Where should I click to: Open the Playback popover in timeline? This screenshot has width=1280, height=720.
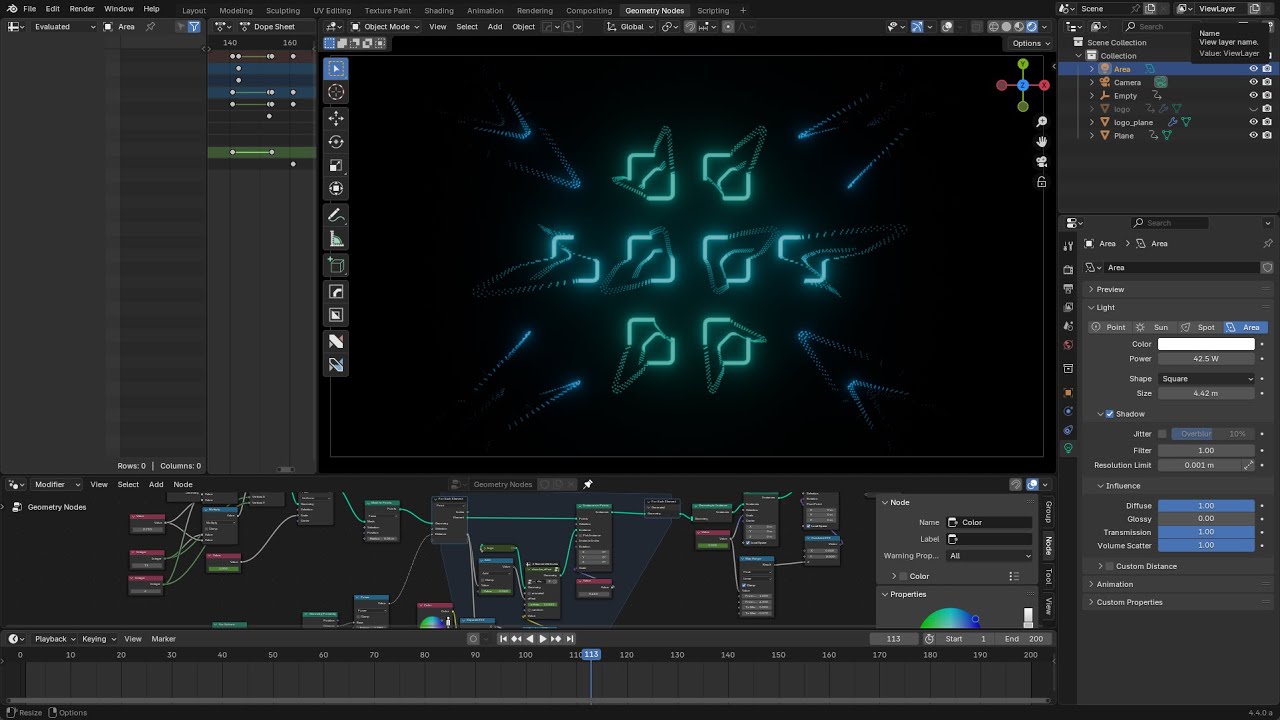pyautogui.click(x=54, y=639)
